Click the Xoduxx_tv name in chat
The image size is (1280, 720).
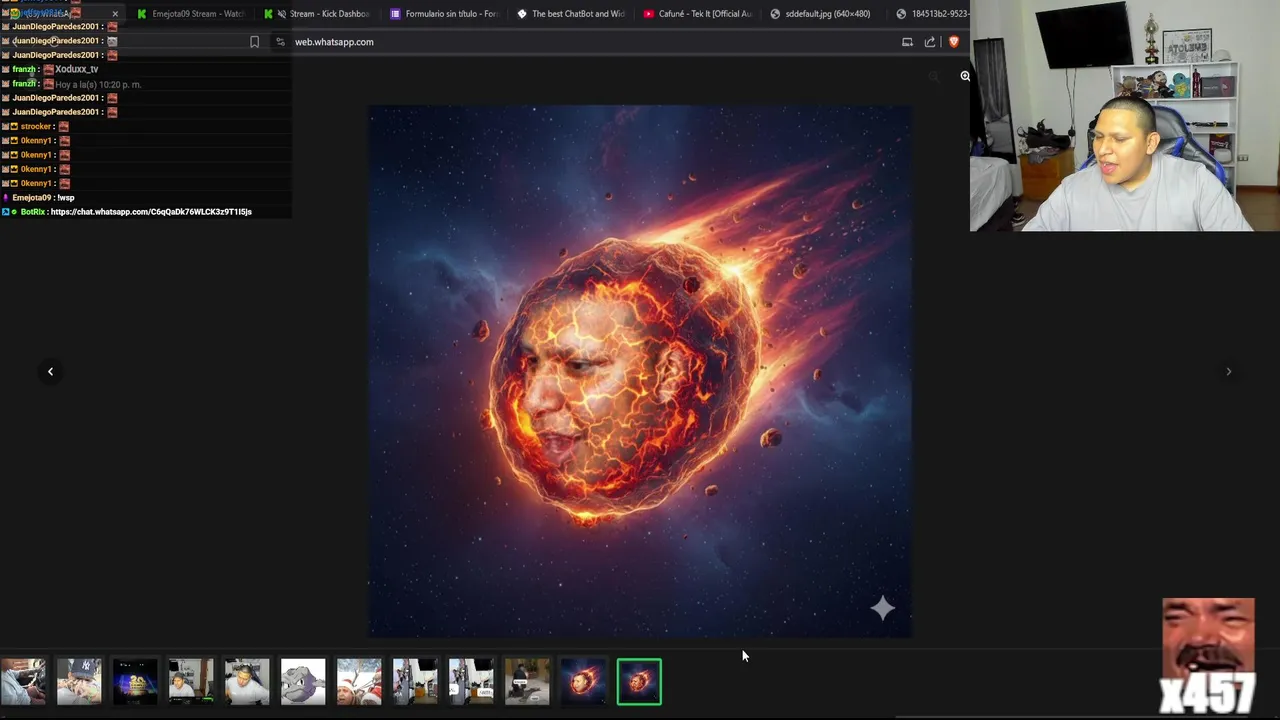pos(77,69)
